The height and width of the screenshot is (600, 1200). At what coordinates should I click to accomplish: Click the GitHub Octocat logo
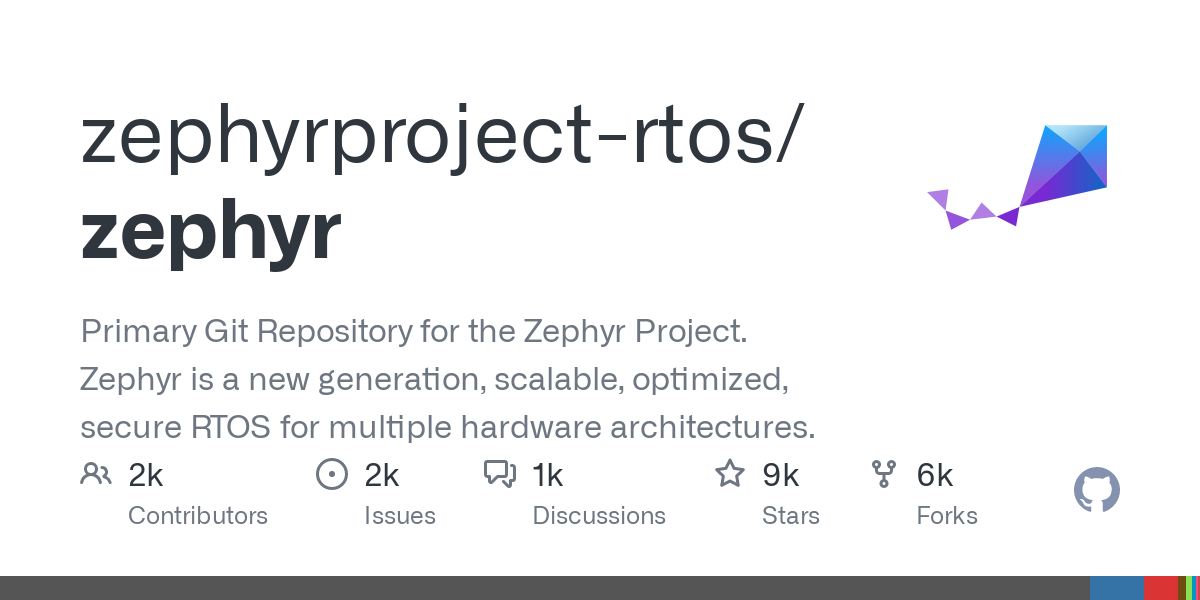[x=1096, y=491]
